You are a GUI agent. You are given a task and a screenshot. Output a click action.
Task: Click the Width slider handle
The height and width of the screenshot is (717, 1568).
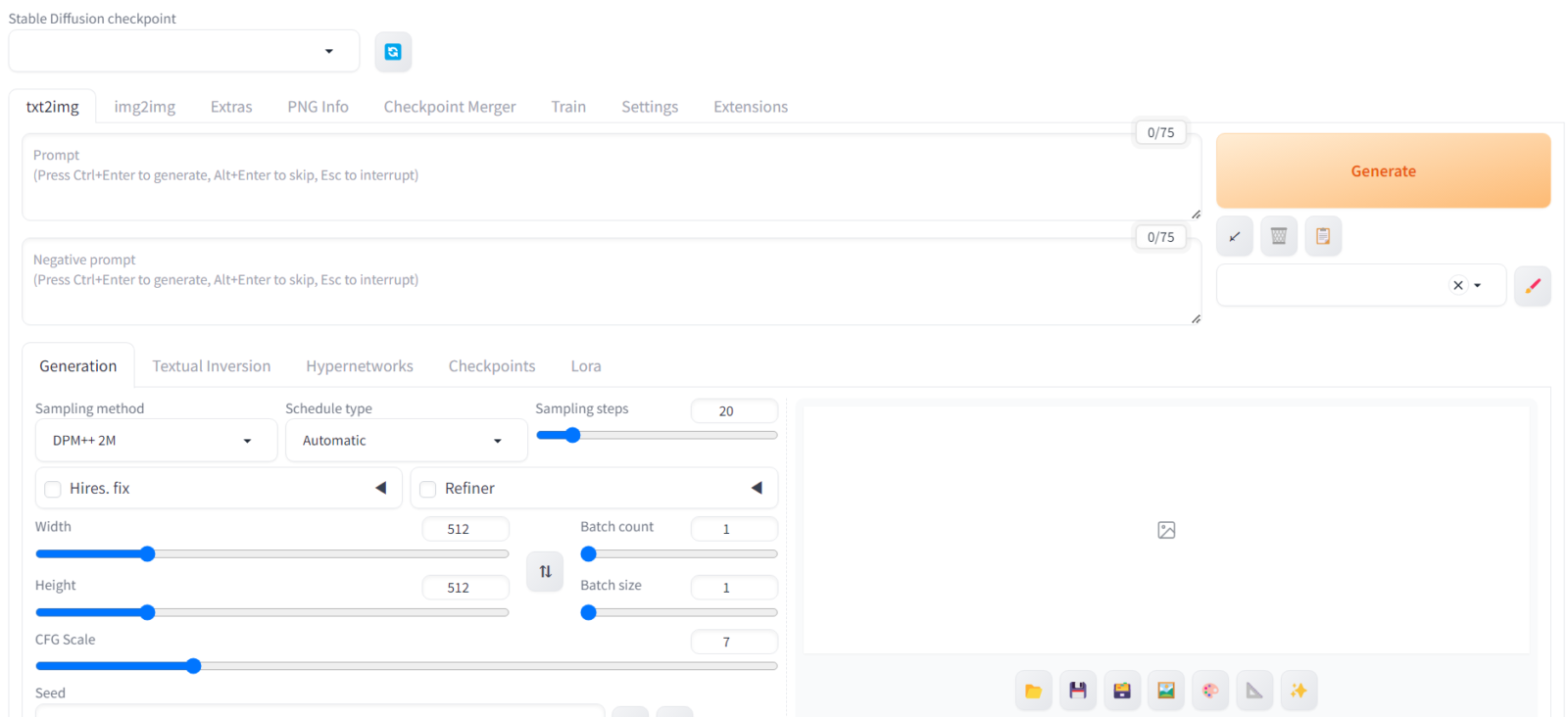pos(147,554)
